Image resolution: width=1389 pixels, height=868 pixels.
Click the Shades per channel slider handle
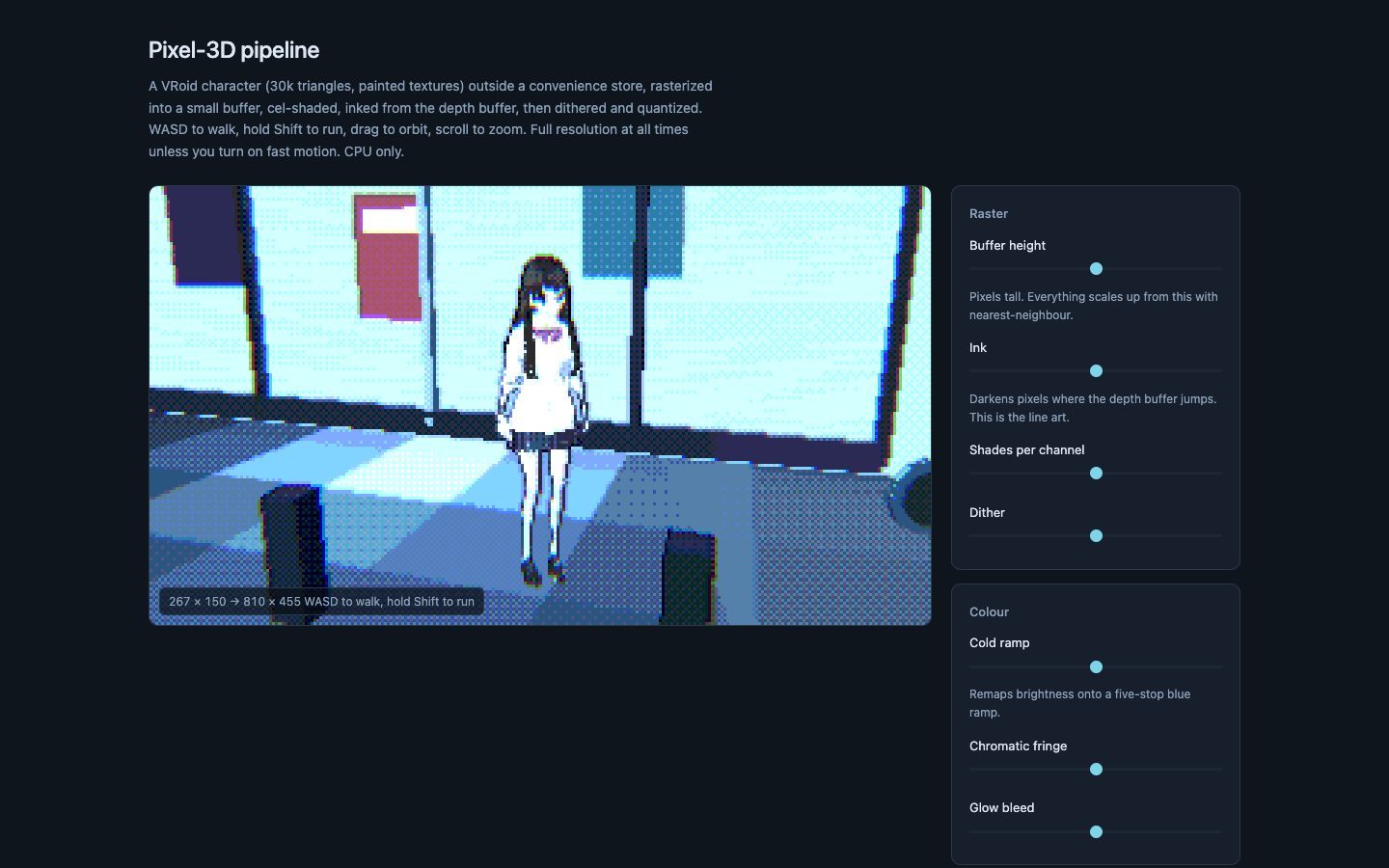click(x=1096, y=474)
